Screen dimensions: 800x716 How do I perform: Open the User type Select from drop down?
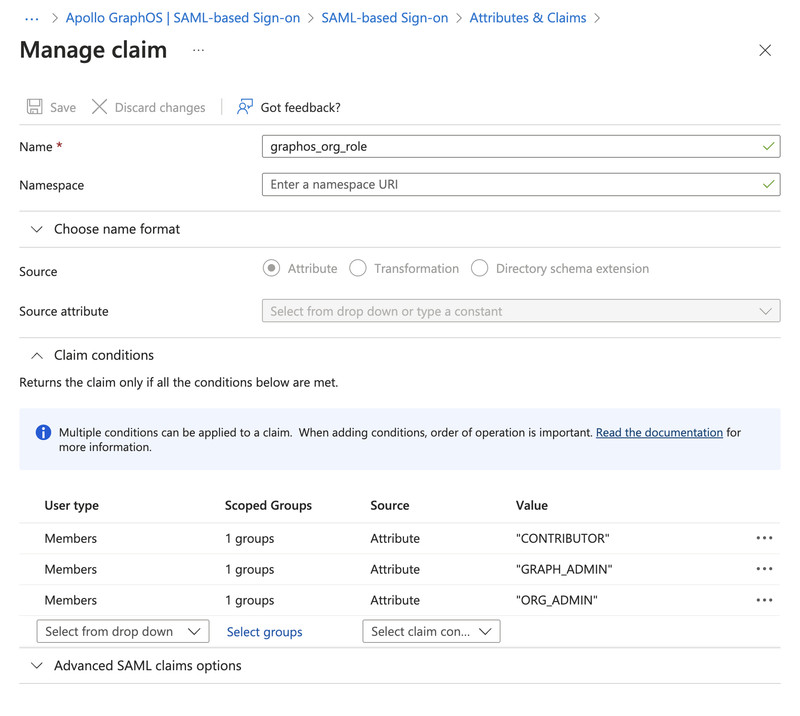(x=123, y=631)
